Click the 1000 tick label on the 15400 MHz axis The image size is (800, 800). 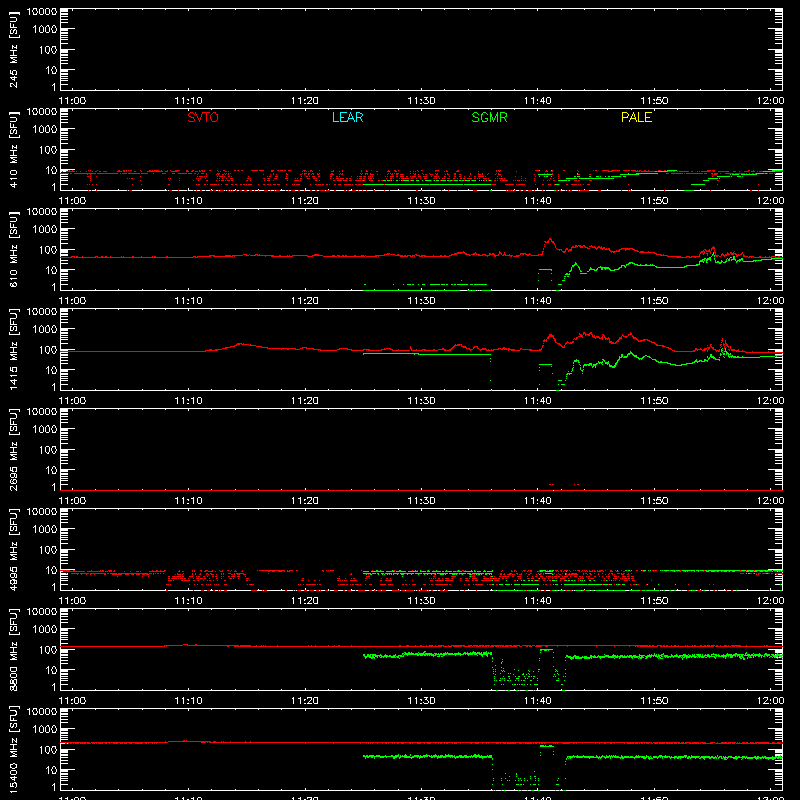tap(45, 730)
